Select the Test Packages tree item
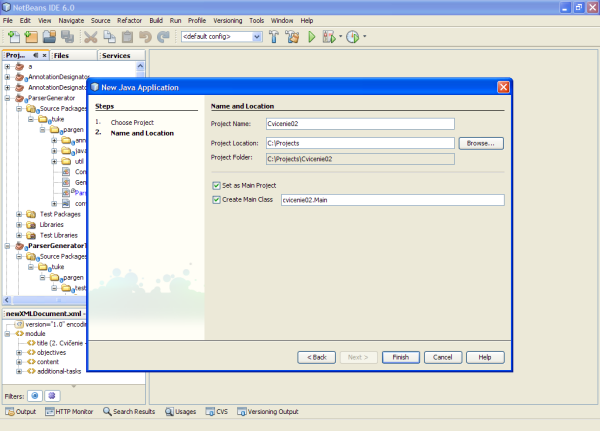 click(60, 214)
